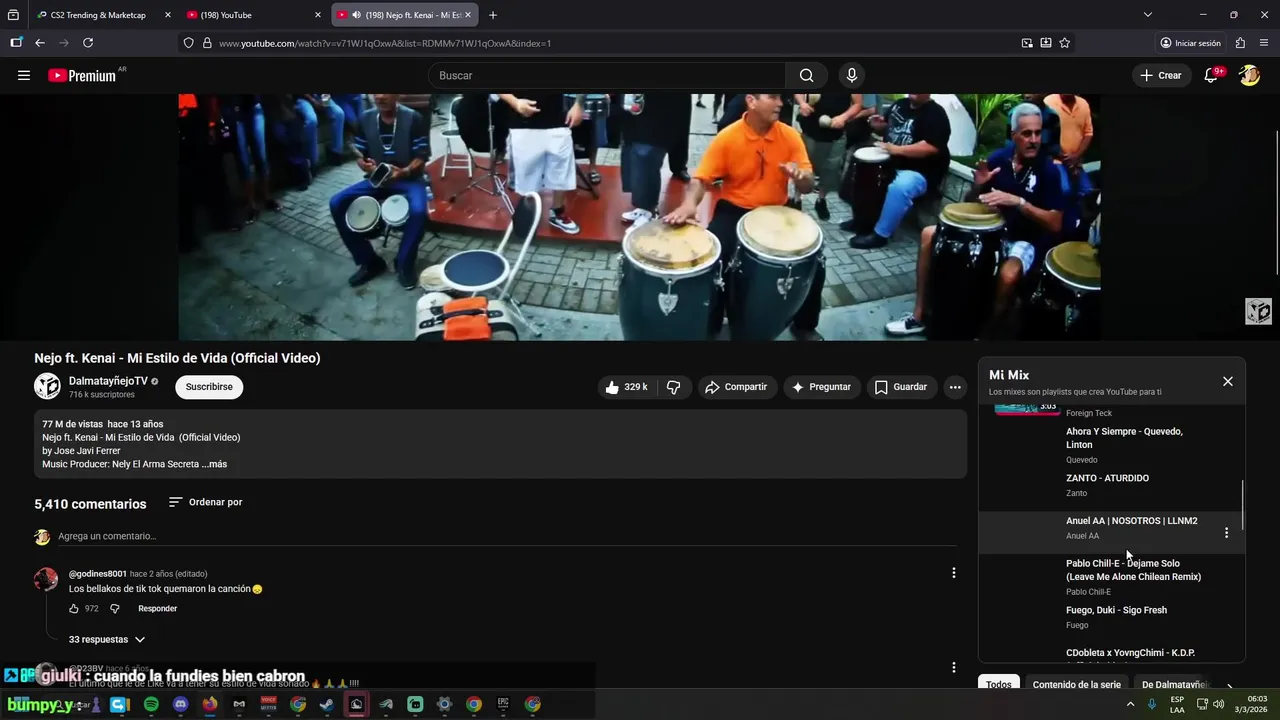Like the godines8001 comment
Screen dimensions: 1280x720
click(x=74, y=608)
